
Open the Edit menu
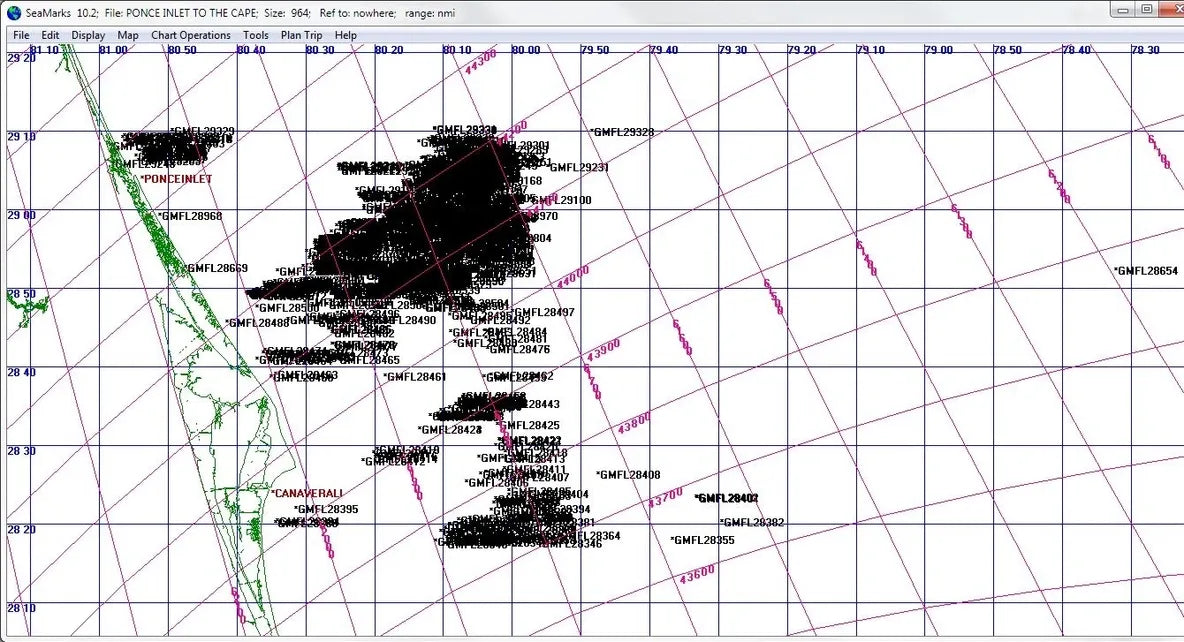(x=50, y=35)
